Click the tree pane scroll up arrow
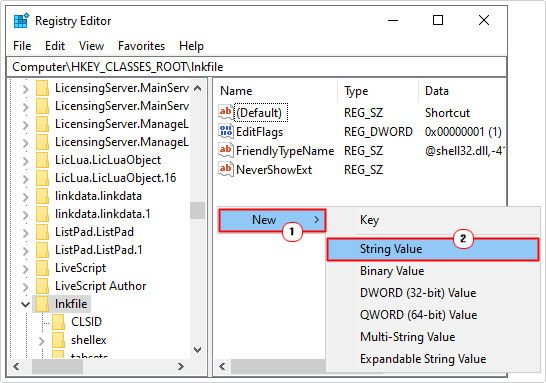Screen dimensions: 546x383 click(x=197, y=88)
